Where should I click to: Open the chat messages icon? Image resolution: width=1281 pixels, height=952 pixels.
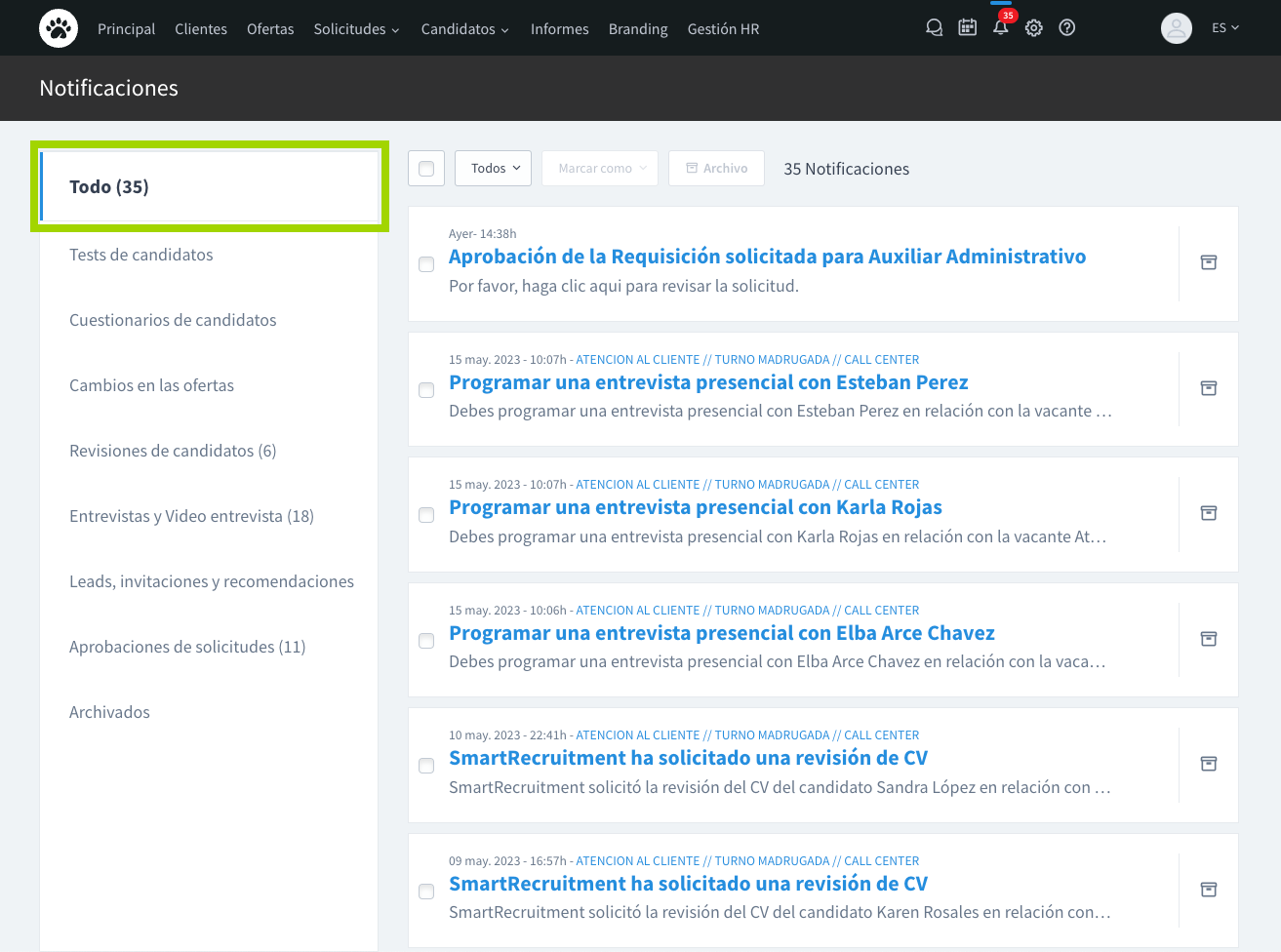[934, 28]
